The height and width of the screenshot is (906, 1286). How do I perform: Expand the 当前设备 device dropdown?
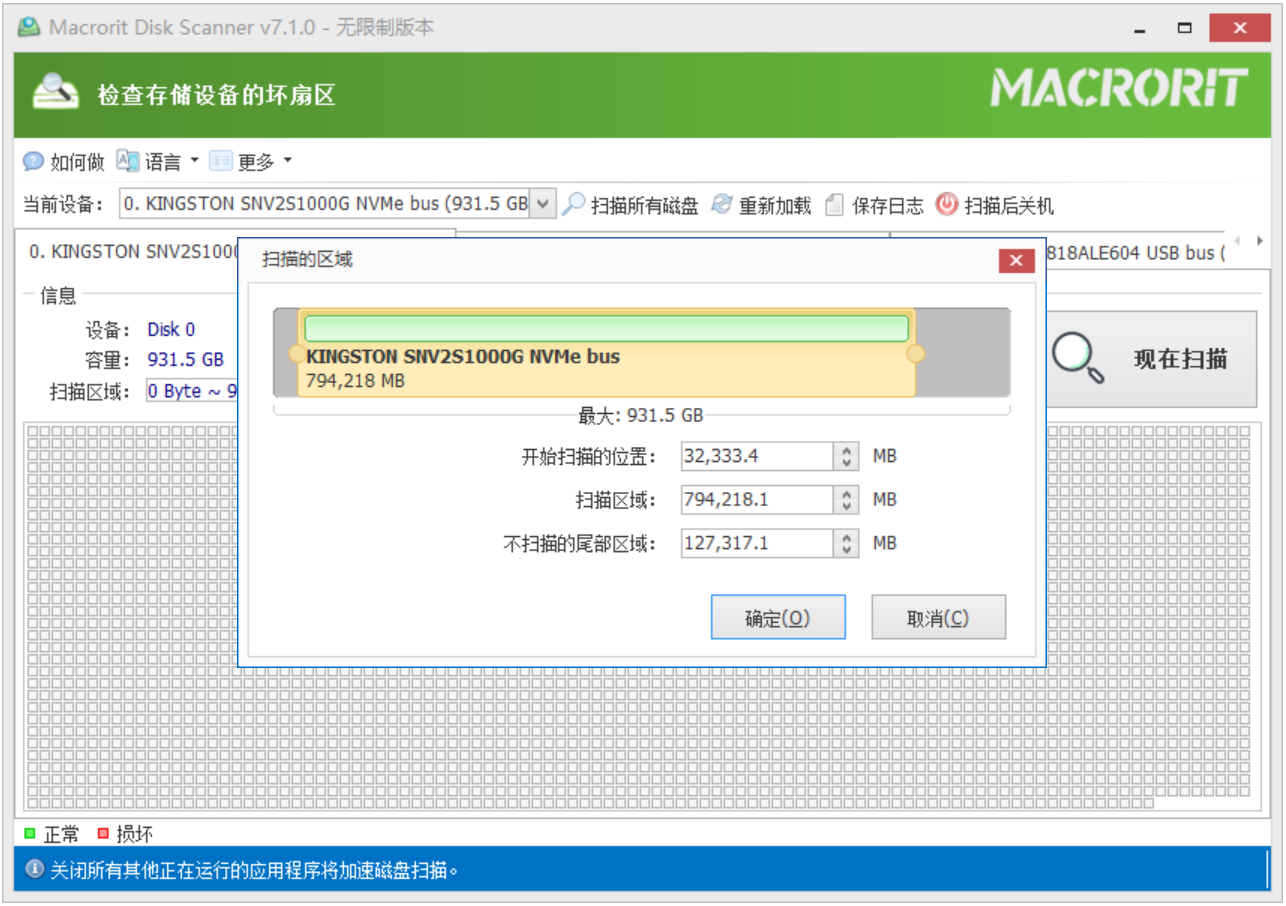click(x=543, y=204)
